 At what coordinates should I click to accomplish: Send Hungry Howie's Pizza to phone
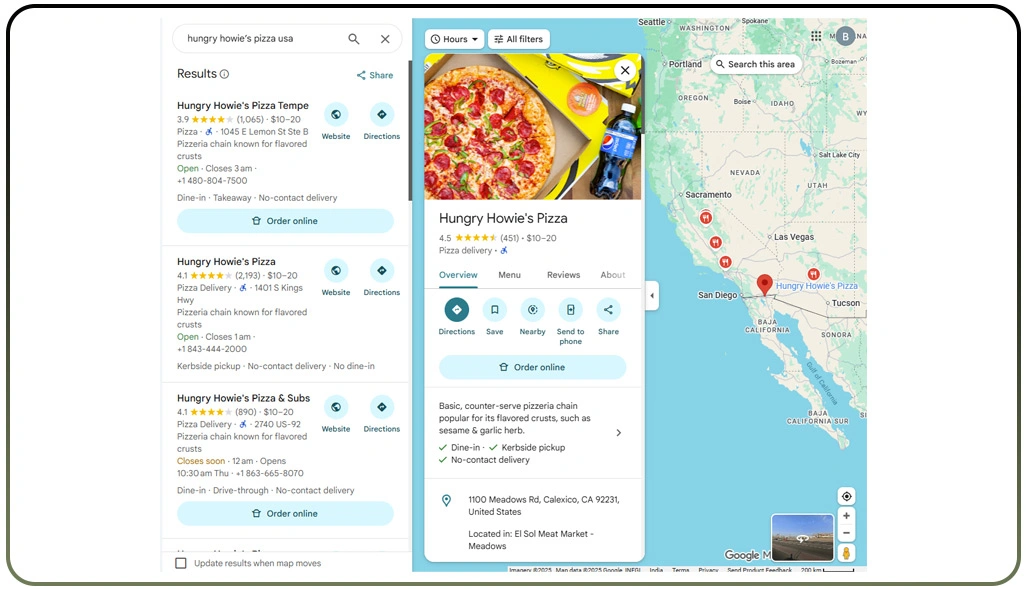click(570, 311)
